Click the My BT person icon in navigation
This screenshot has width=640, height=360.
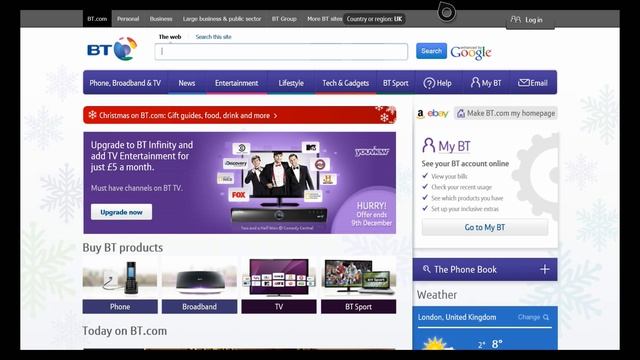click(475, 82)
